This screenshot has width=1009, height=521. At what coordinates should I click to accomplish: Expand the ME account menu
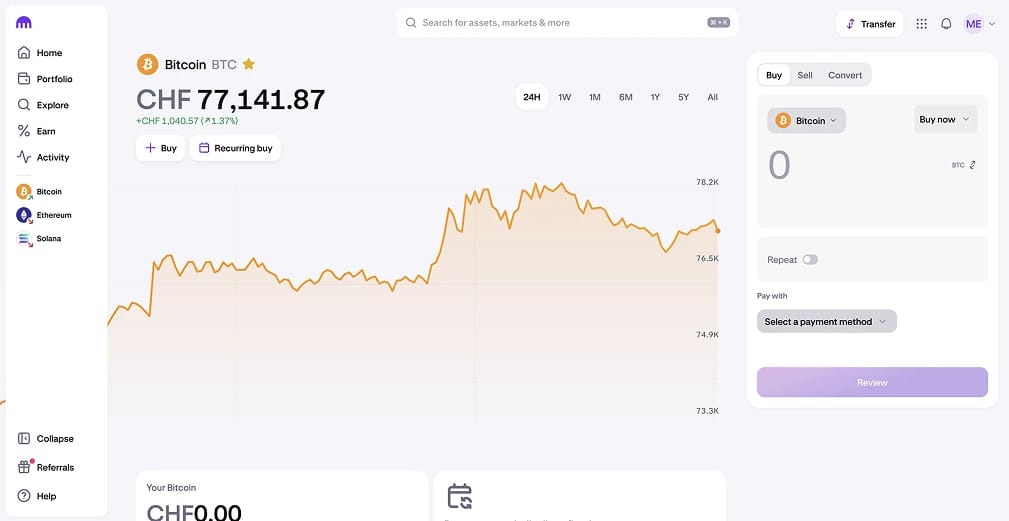[979, 24]
